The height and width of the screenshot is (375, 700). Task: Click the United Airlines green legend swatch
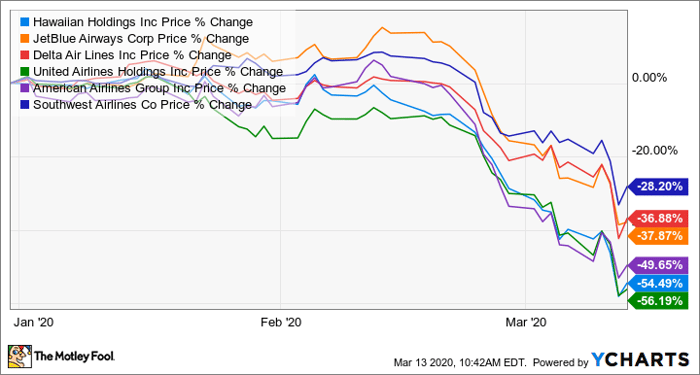[x=25, y=71]
